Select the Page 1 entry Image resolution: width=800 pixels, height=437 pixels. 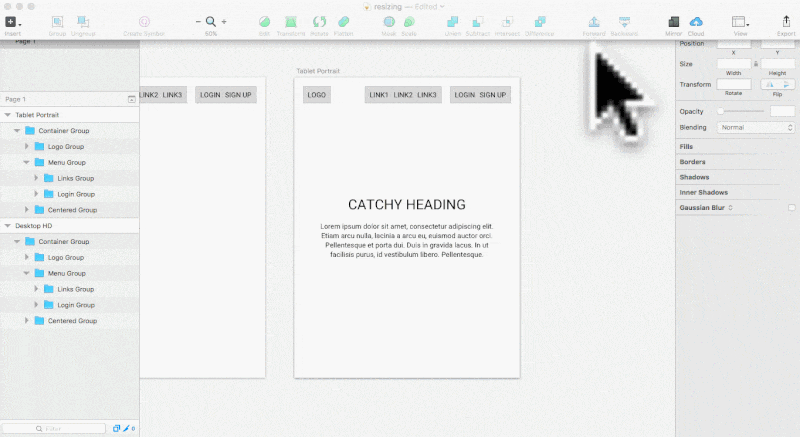click(15, 99)
